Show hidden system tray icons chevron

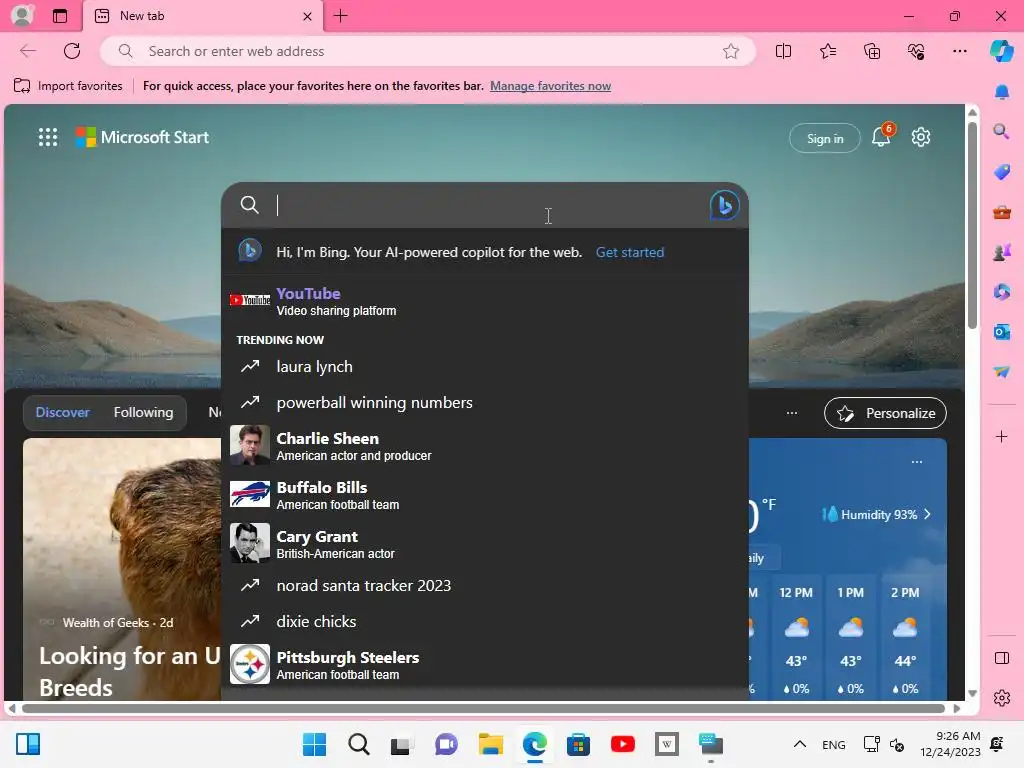(x=799, y=744)
